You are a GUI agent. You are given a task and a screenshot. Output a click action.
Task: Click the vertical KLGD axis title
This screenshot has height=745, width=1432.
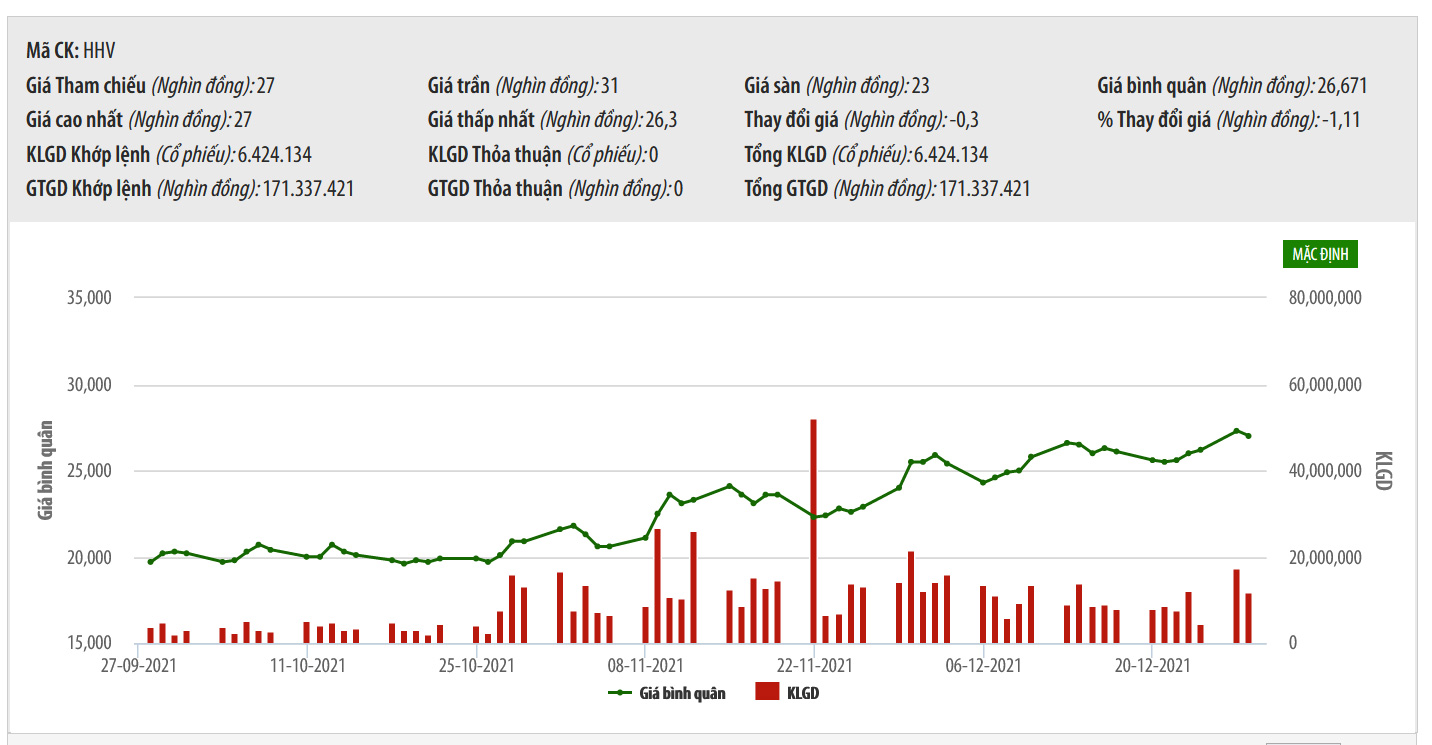pyautogui.click(x=1382, y=470)
